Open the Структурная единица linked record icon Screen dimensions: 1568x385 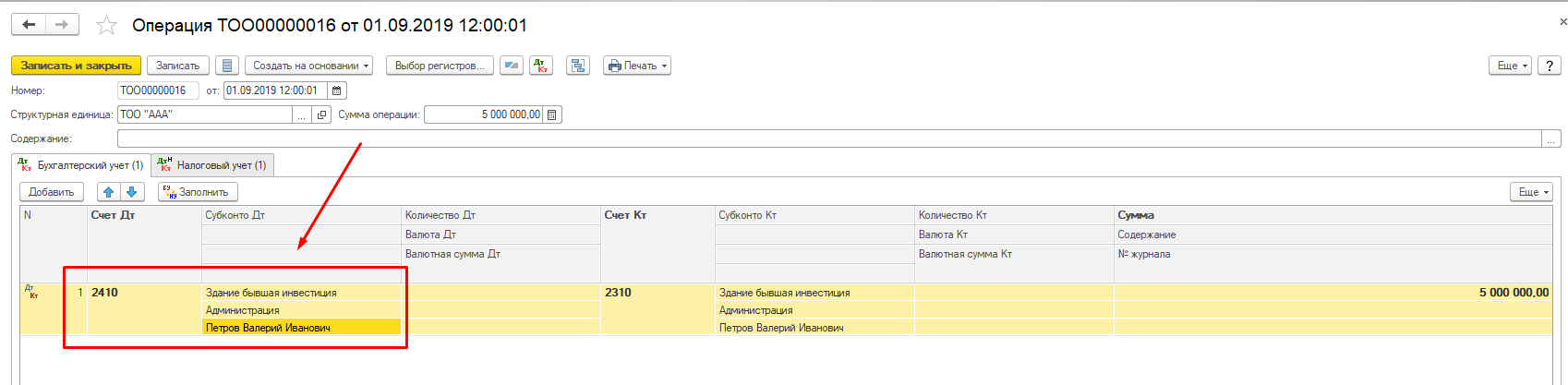pyautogui.click(x=321, y=114)
